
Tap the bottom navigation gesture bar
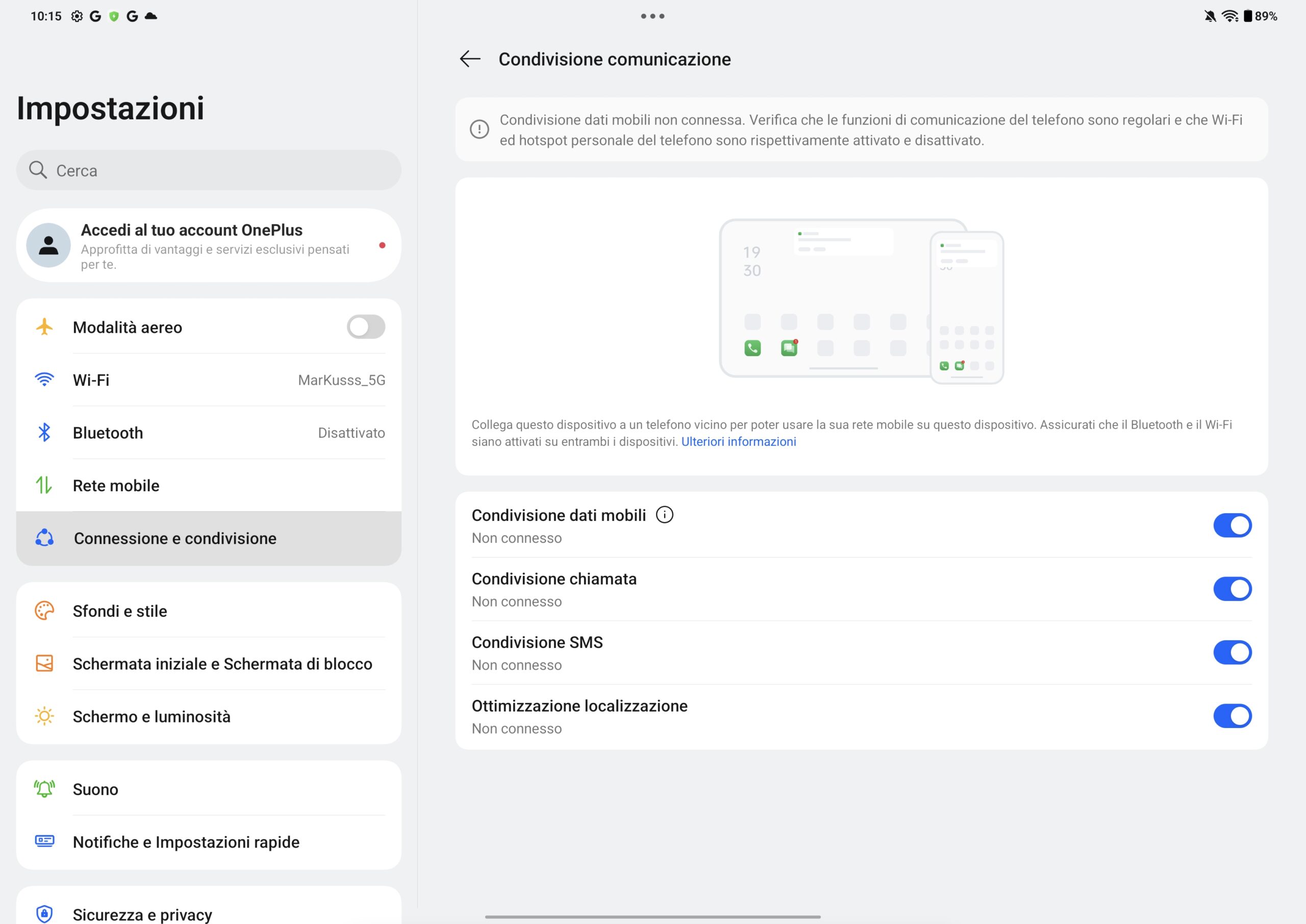[652, 917]
